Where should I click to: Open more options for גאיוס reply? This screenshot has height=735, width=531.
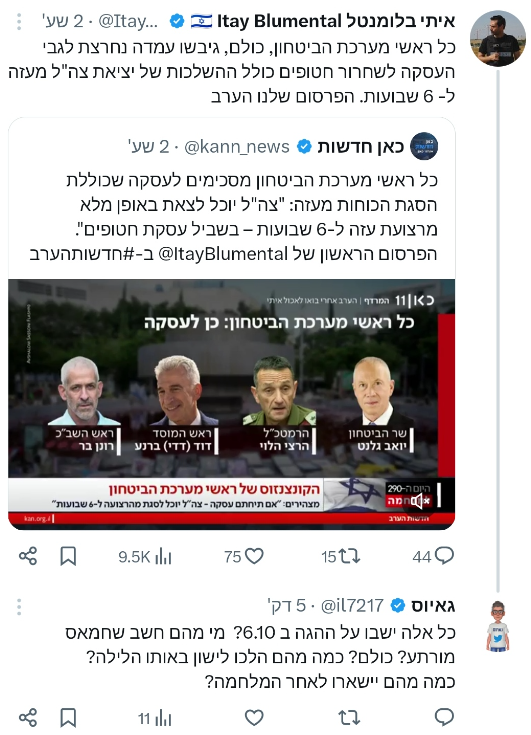[x=19, y=607]
